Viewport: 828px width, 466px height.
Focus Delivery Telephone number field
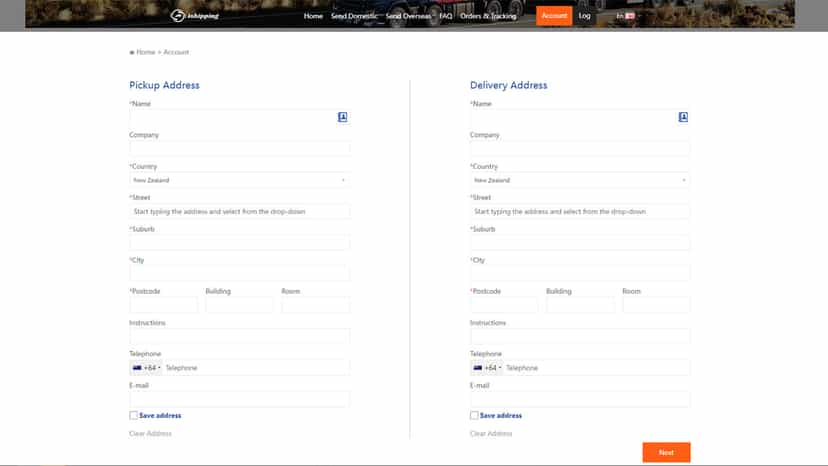point(597,368)
